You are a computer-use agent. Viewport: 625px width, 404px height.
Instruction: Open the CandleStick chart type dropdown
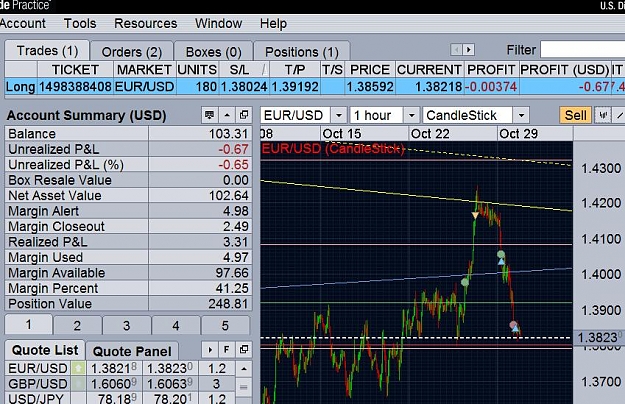click(x=521, y=116)
